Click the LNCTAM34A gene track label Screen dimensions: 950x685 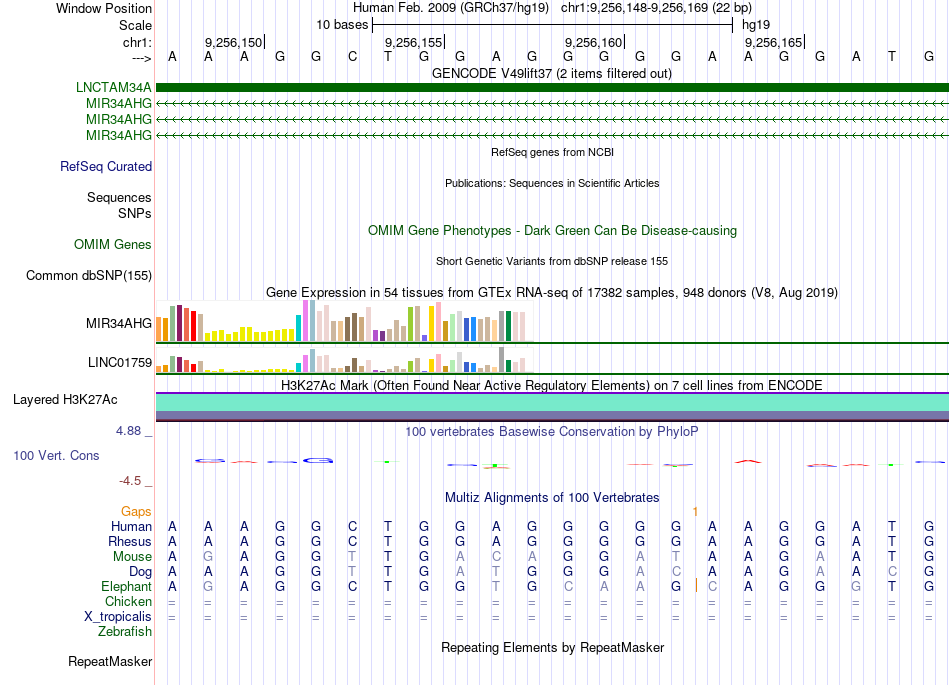pos(113,87)
